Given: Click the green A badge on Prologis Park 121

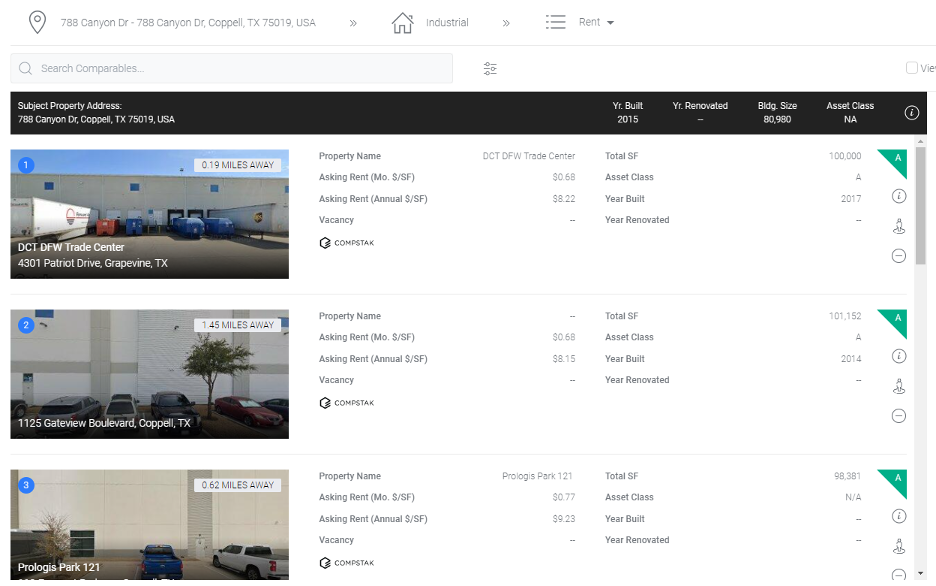Looking at the screenshot, I should [896, 480].
